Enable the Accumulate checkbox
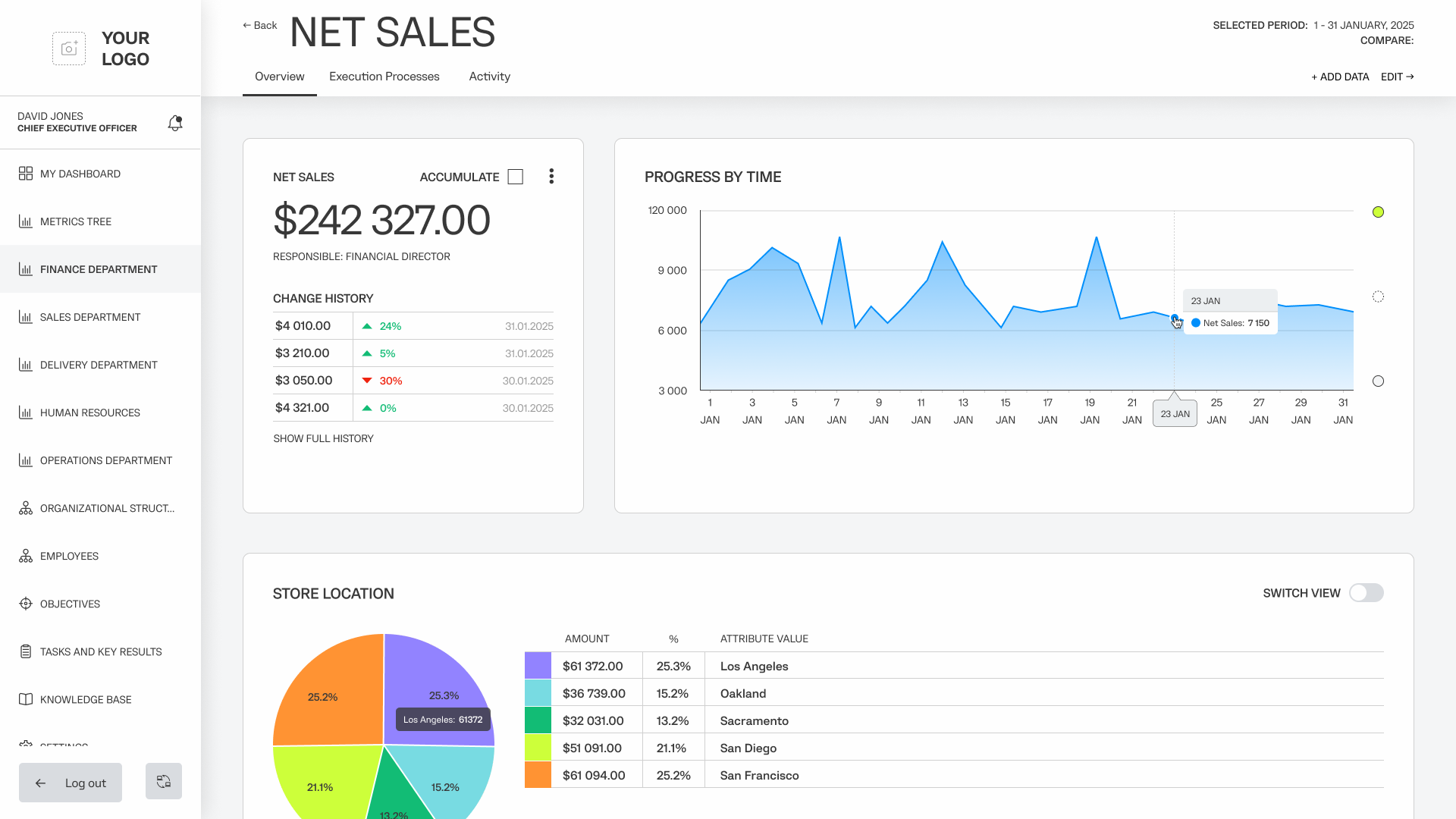 (x=516, y=177)
